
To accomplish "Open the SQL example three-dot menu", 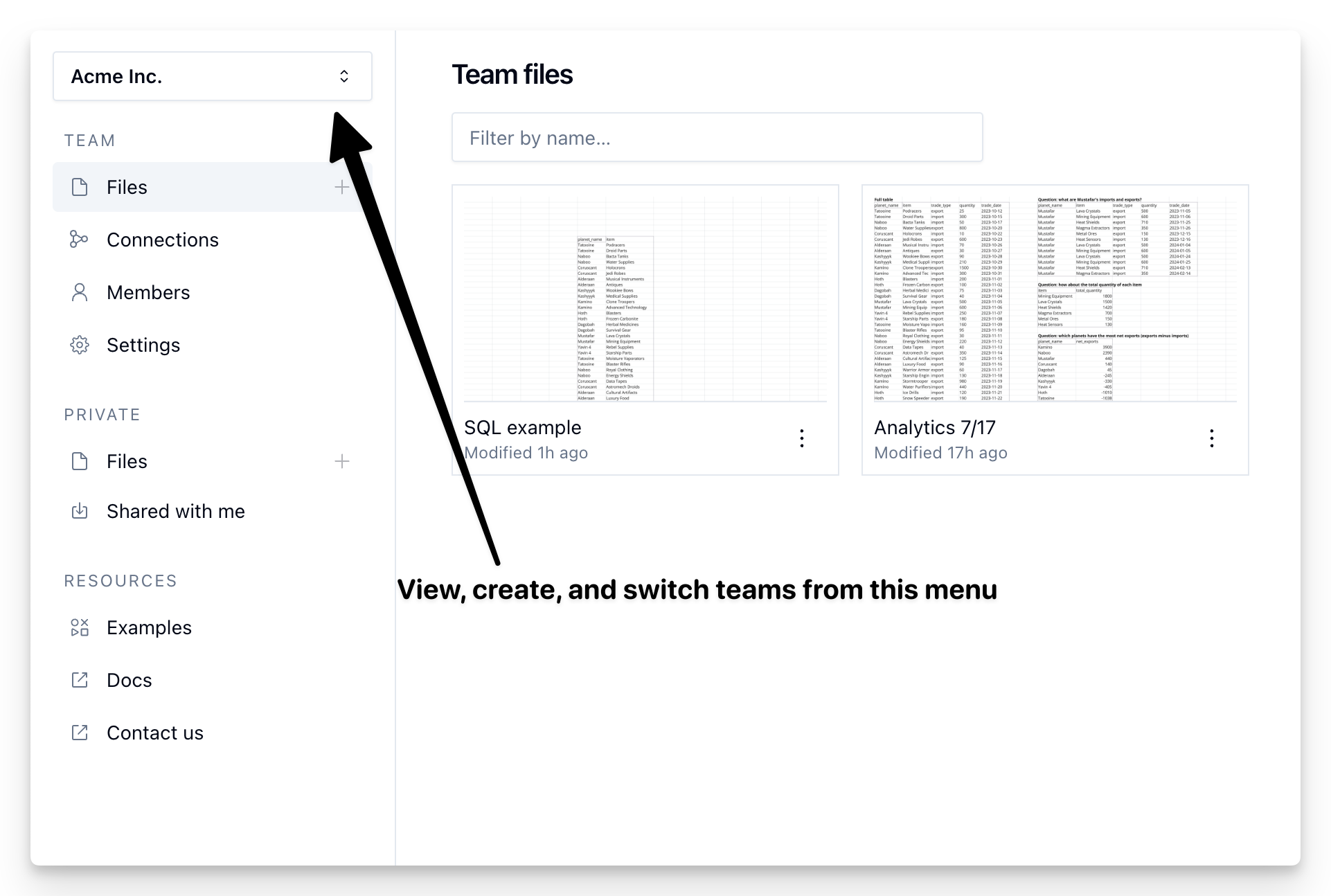I will tap(801, 438).
